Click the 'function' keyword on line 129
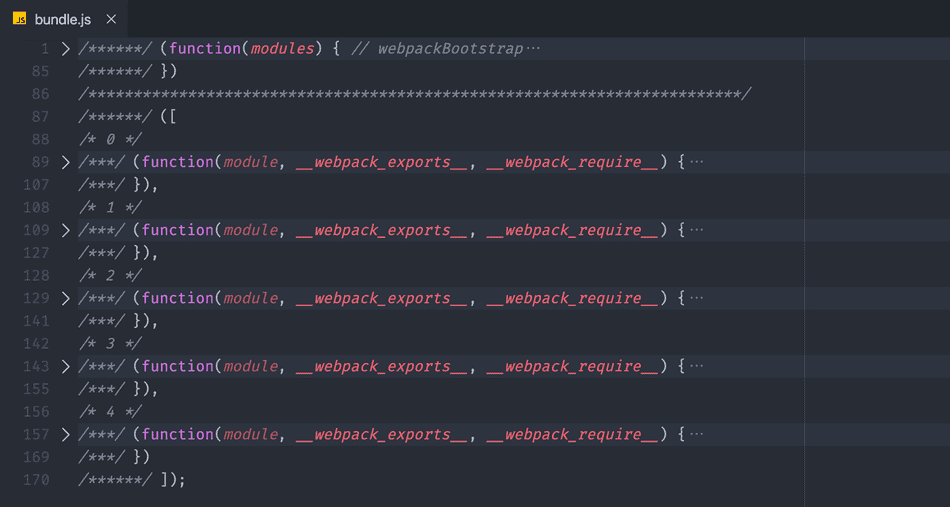Viewport: 950px width, 507px height. (x=178, y=298)
